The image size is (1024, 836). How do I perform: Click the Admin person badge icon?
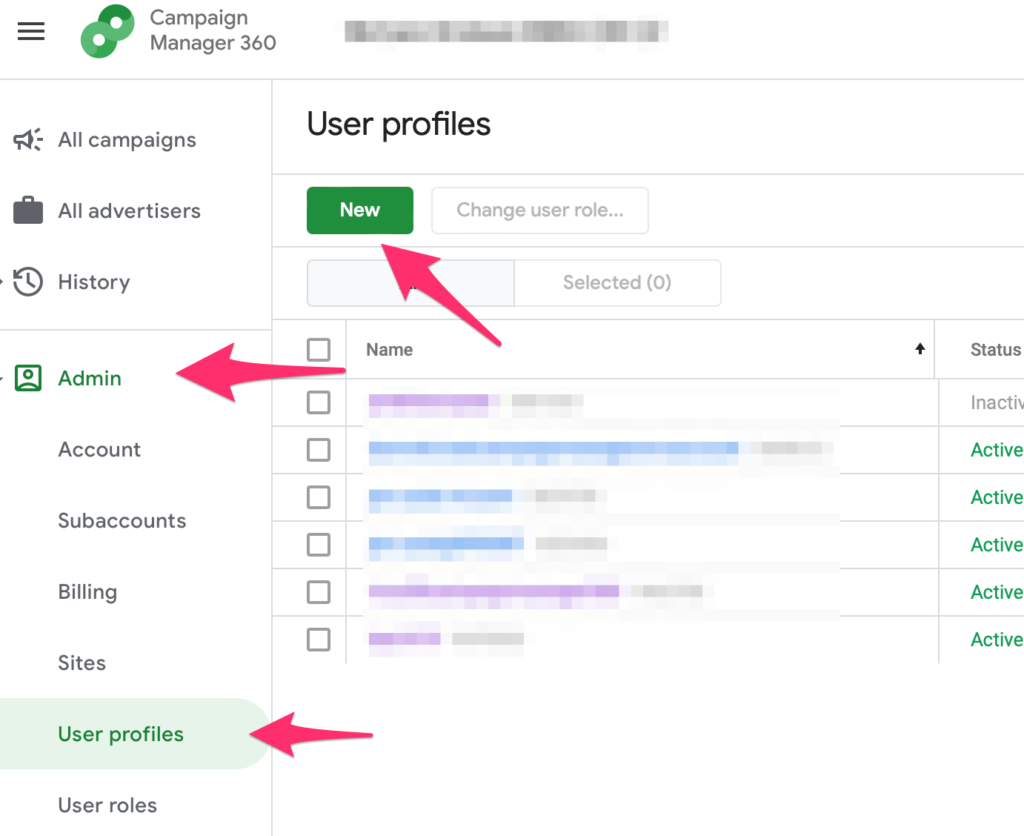(x=28, y=378)
